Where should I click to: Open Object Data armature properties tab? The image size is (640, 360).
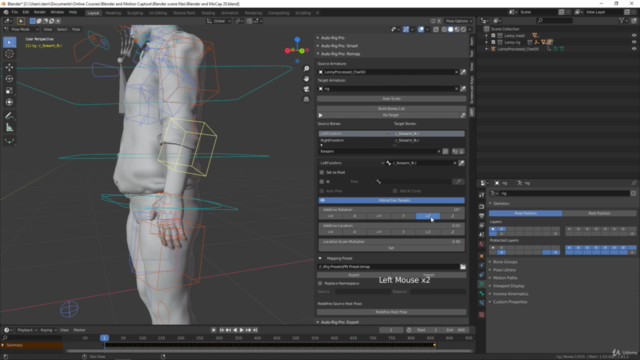[482, 284]
